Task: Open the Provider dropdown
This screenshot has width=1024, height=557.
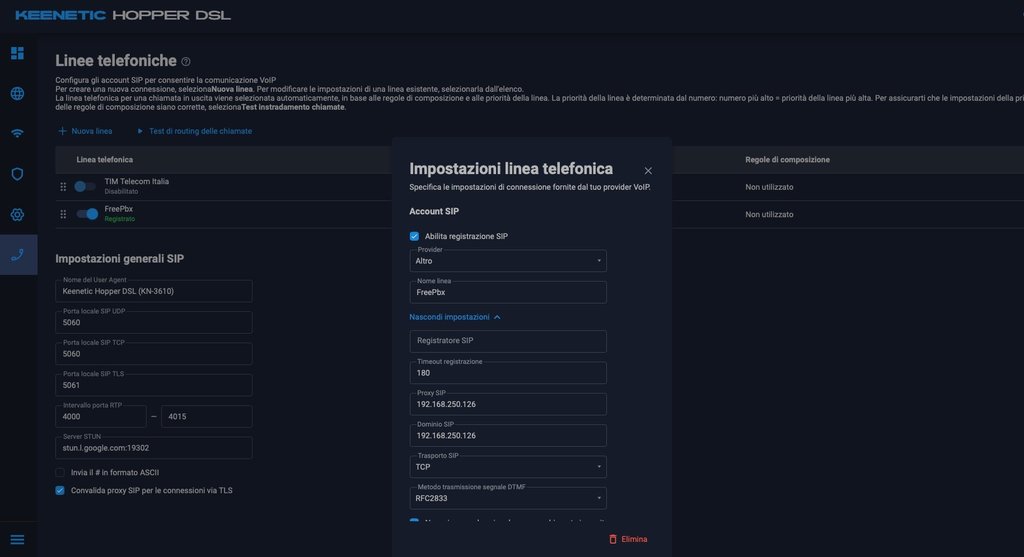Action: click(508, 261)
